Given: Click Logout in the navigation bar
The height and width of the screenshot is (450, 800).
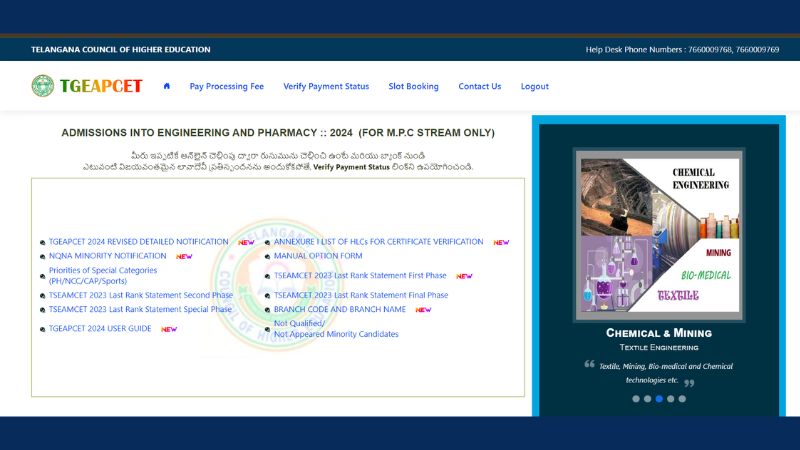Looking at the screenshot, I should point(535,86).
